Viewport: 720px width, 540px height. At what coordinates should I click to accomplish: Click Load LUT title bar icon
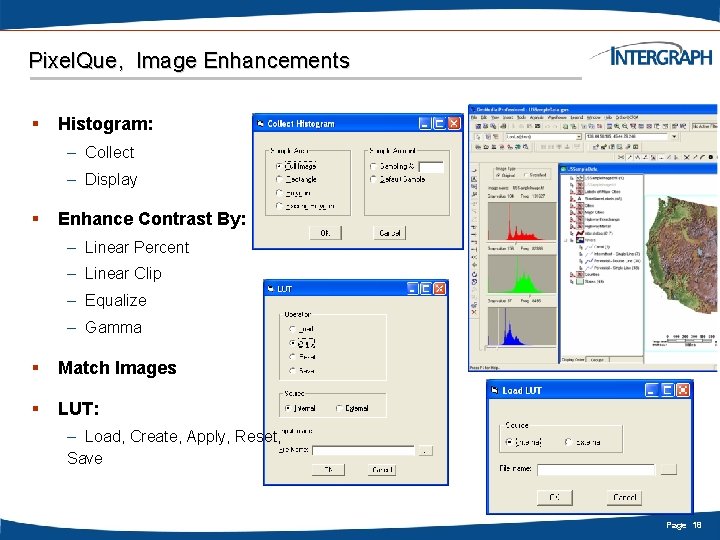495,390
